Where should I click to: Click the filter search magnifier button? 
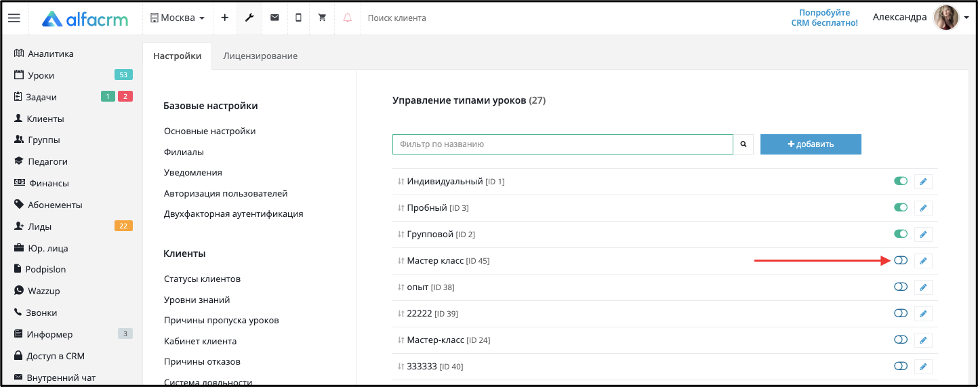(x=744, y=144)
